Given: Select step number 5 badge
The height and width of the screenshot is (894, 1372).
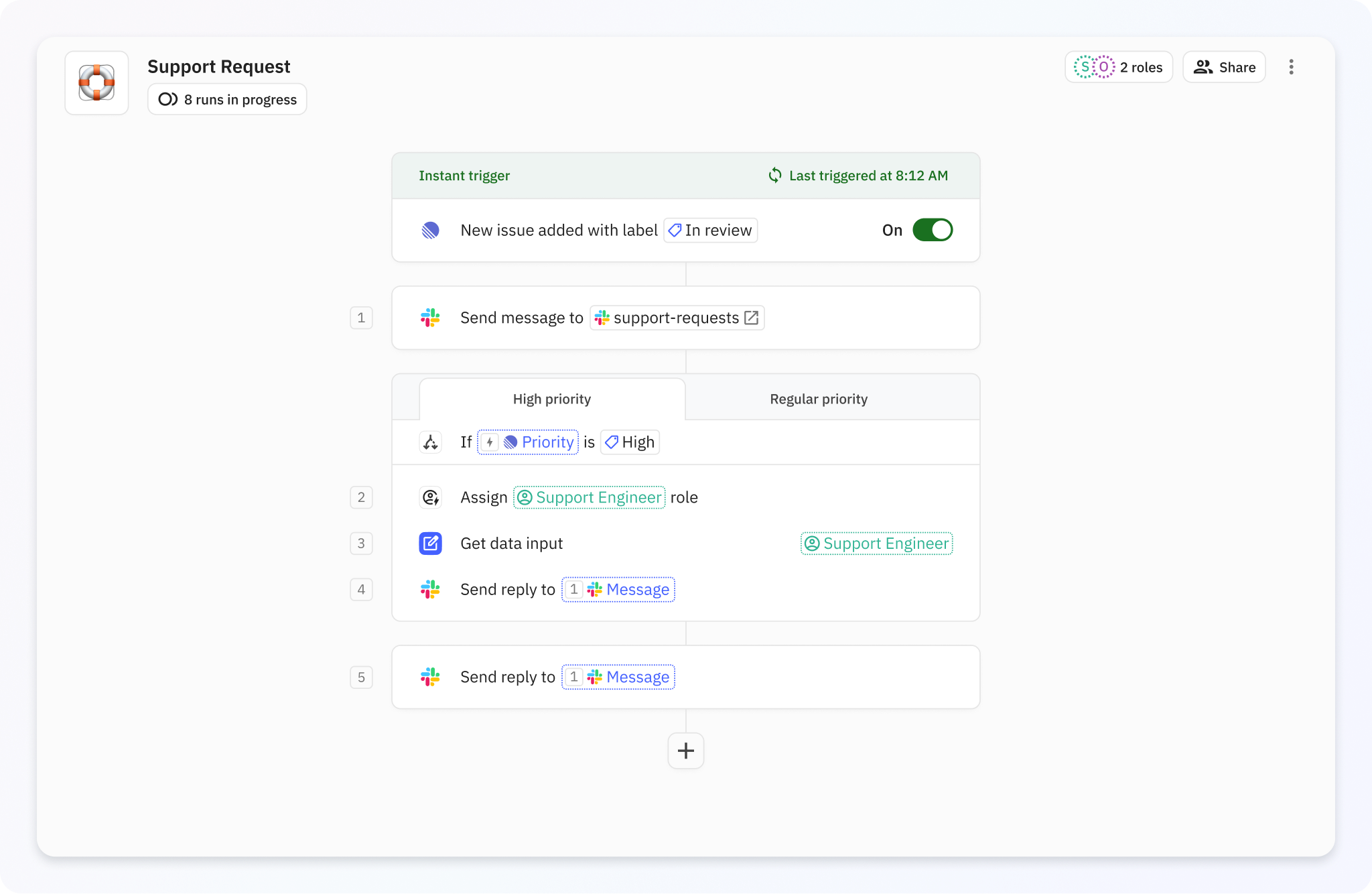Looking at the screenshot, I should coord(361,677).
